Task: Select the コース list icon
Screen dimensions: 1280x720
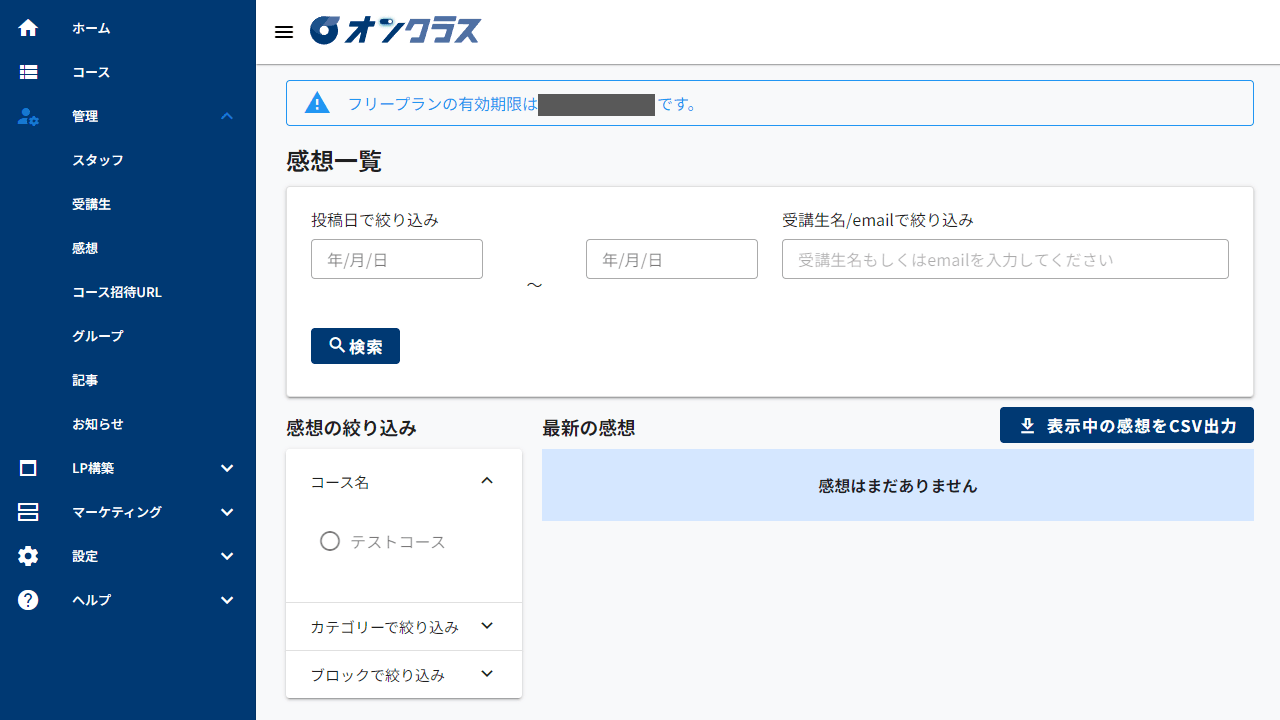Action: coord(27,72)
